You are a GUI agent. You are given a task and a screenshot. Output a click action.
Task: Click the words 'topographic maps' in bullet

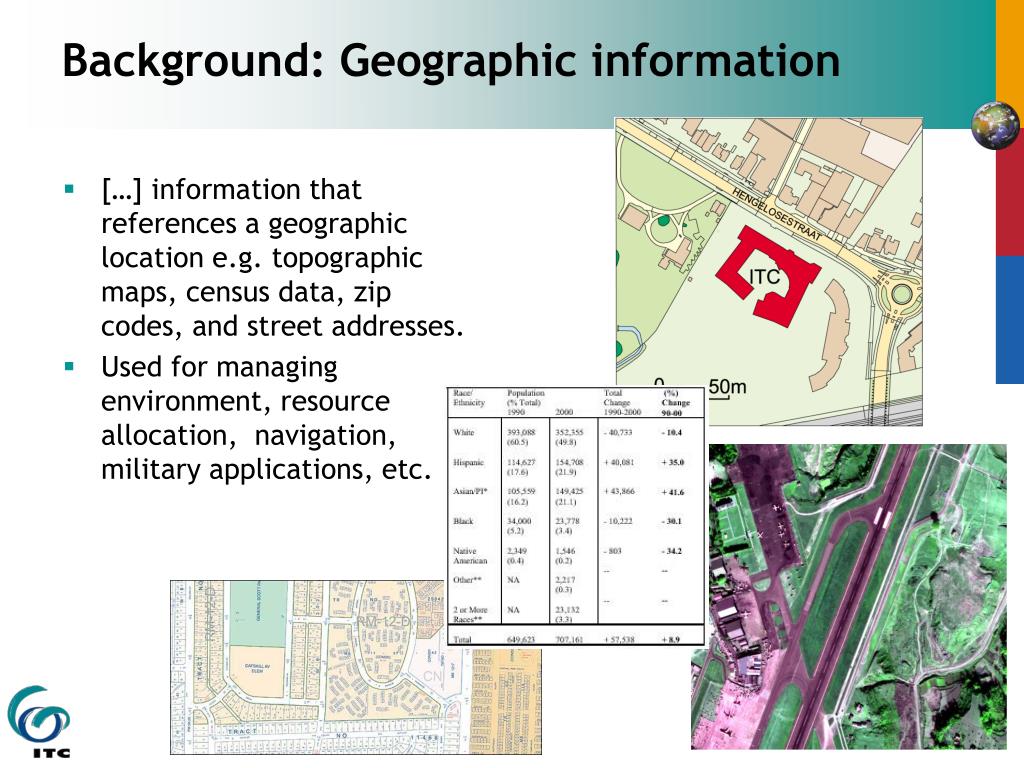click(262, 274)
